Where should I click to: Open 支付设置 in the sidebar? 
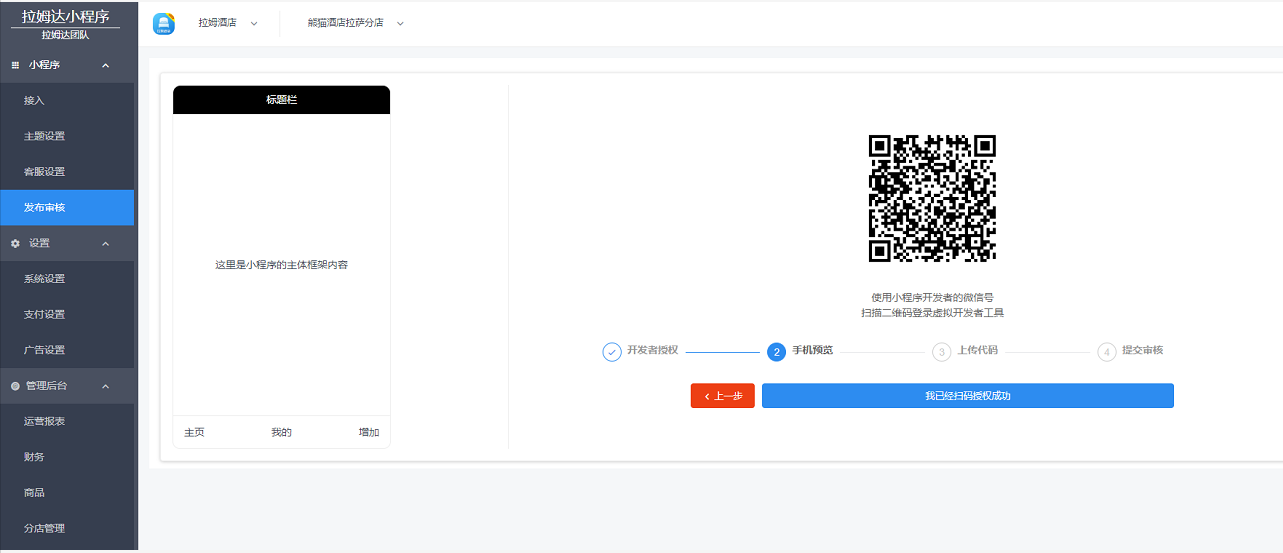(x=67, y=315)
